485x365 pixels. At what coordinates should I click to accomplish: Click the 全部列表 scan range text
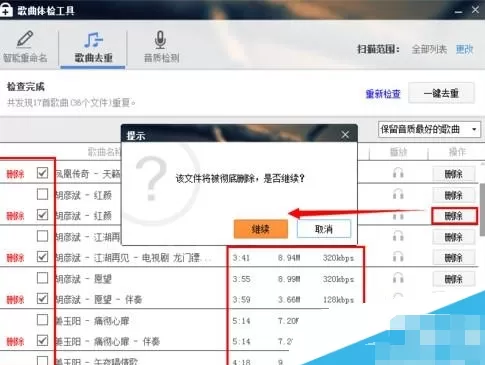[429, 49]
